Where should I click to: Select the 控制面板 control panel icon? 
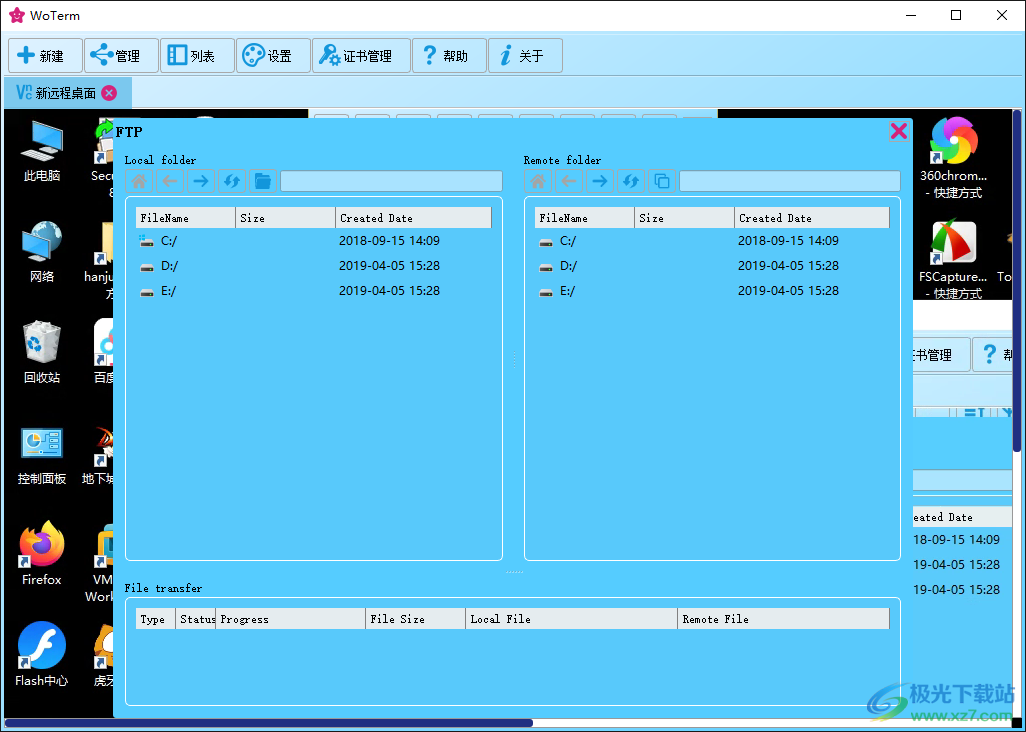click(42, 455)
